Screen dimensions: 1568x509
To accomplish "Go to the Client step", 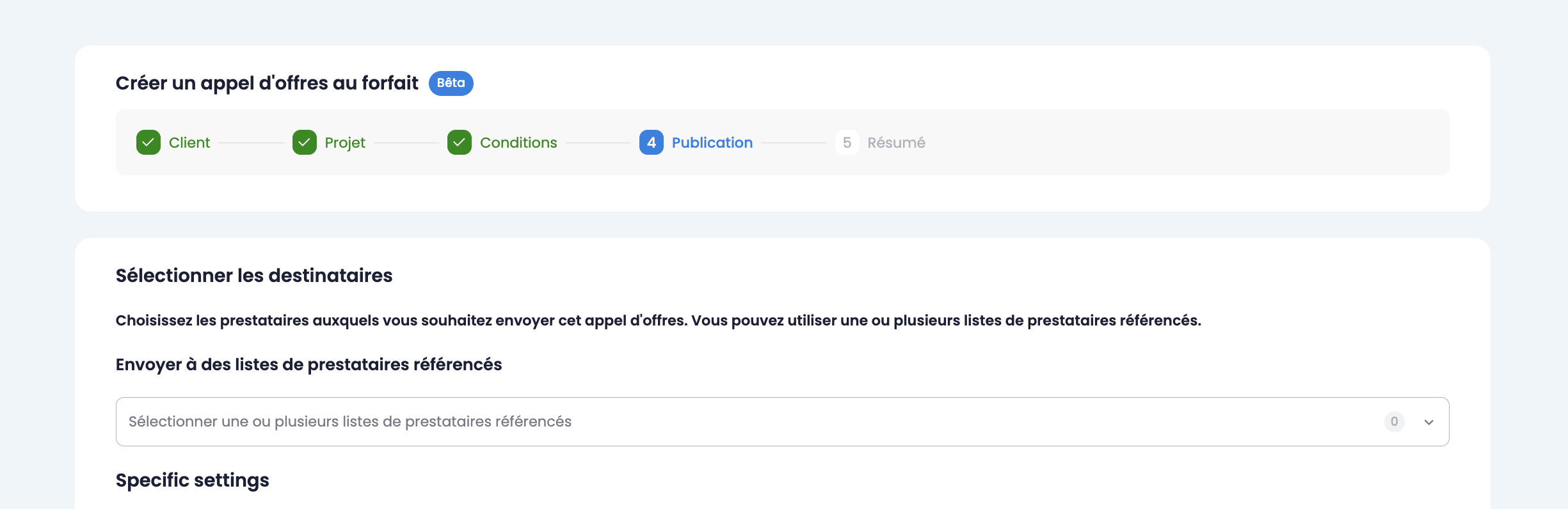I will tap(189, 143).
